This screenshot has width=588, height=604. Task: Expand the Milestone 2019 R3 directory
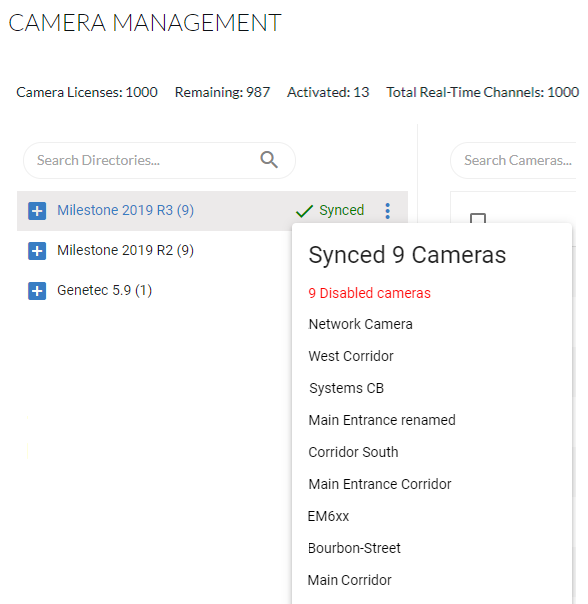click(x=37, y=211)
